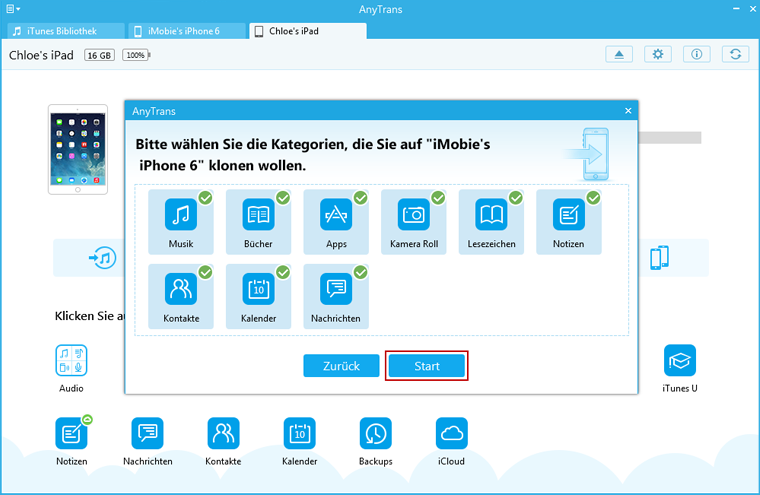Switch to the iTunes Bibliothek tab

[x=66, y=31]
